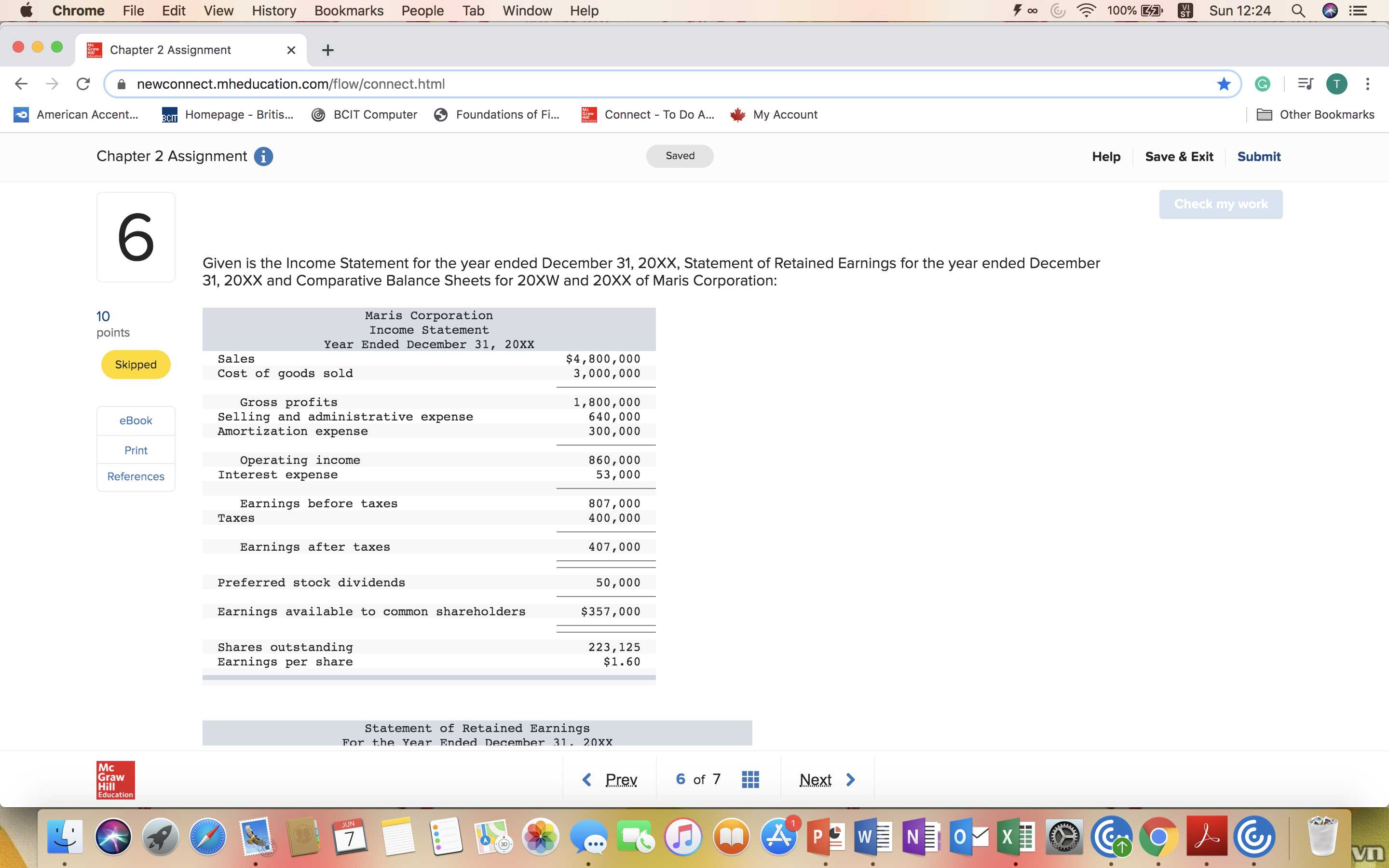Viewport: 1389px width, 868px height.
Task: Click the McGraw Hill Education logo
Action: (115, 780)
